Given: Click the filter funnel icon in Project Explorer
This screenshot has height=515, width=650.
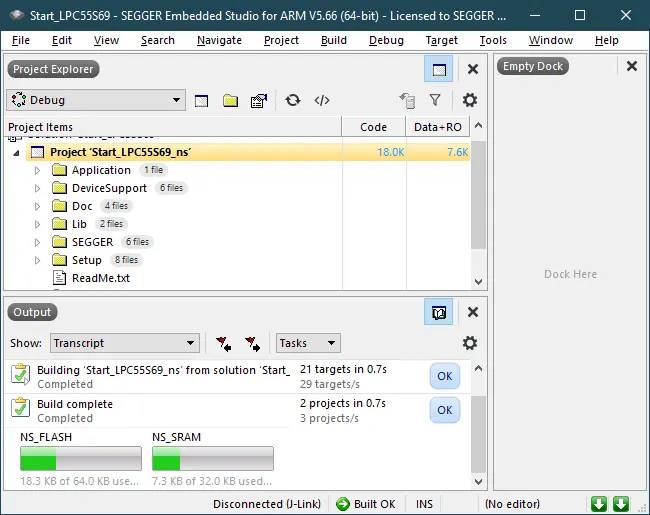Looking at the screenshot, I should coord(435,100).
